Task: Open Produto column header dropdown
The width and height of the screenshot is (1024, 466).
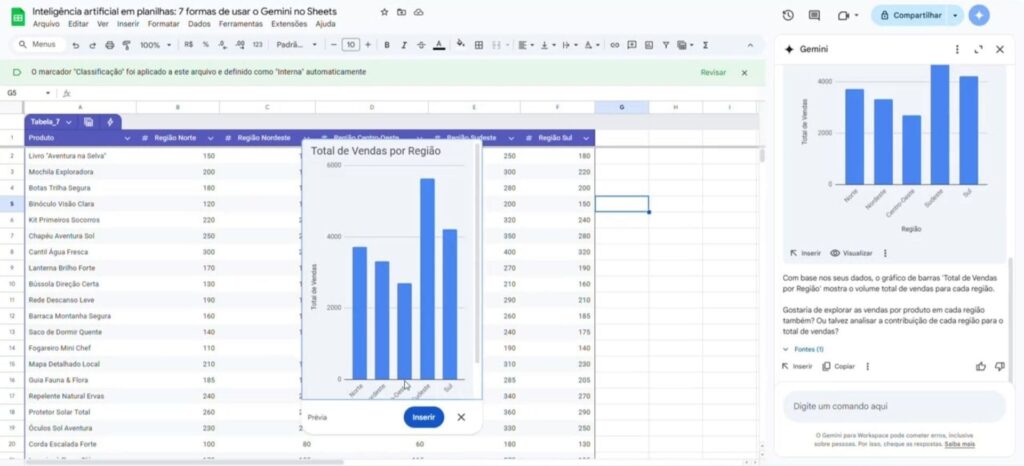Action: coord(127,138)
